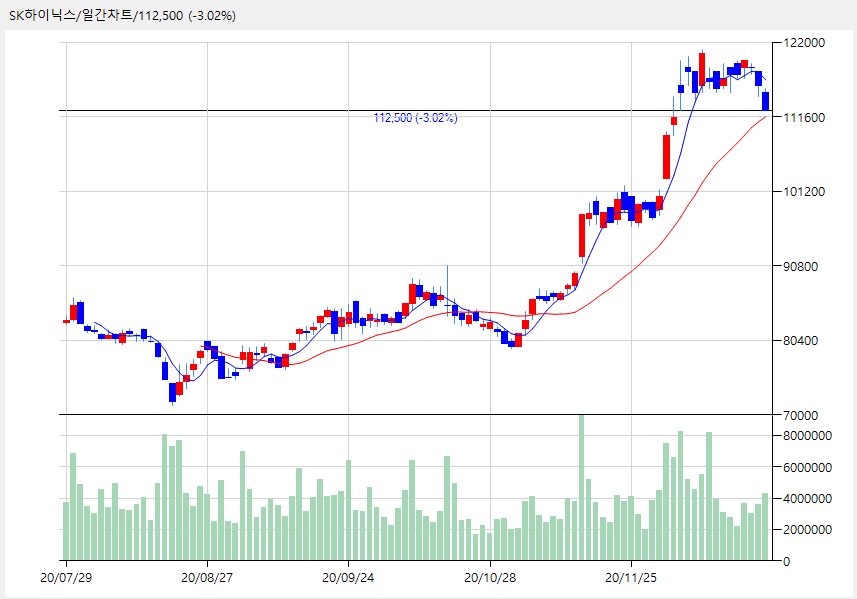
Task: Select the 80400 price axis label
Action: (801, 340)
